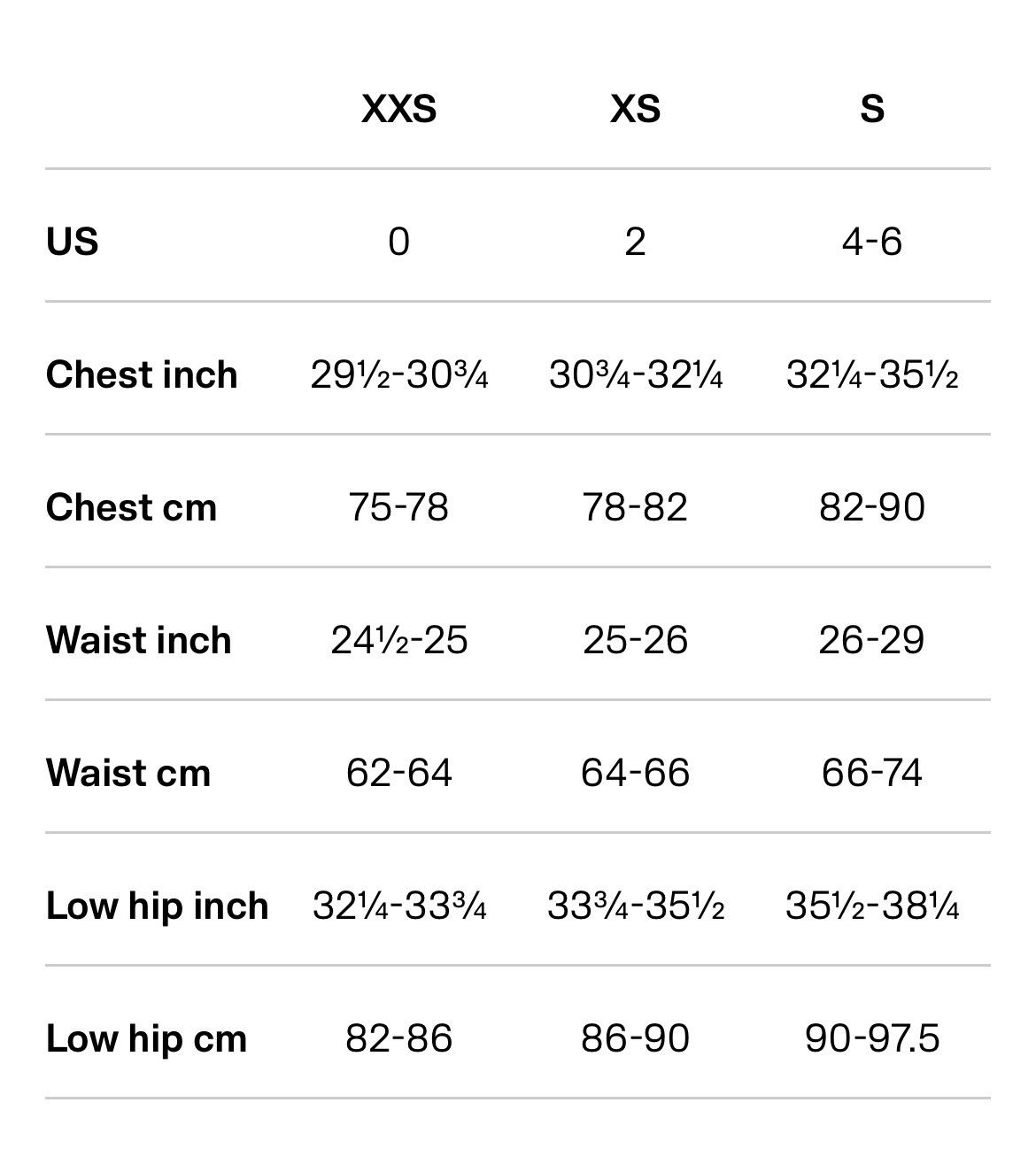
Task: Click chest value 78-82 for XS
Action: tap(635, 507)
